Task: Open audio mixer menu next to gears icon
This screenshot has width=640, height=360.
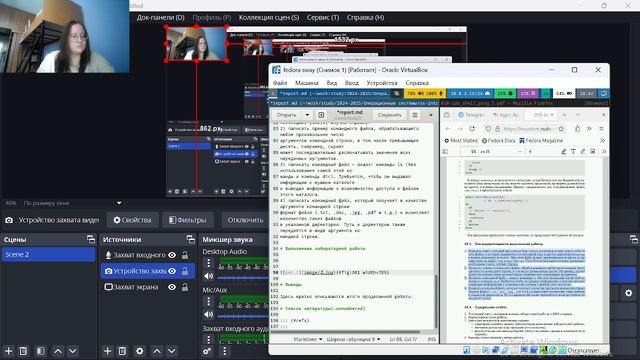Action: click(x=224, y=351)
